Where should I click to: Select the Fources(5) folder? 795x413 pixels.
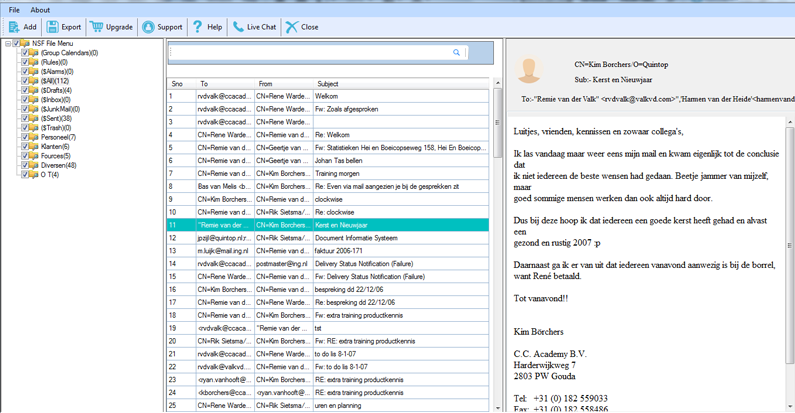click(56, 156)
